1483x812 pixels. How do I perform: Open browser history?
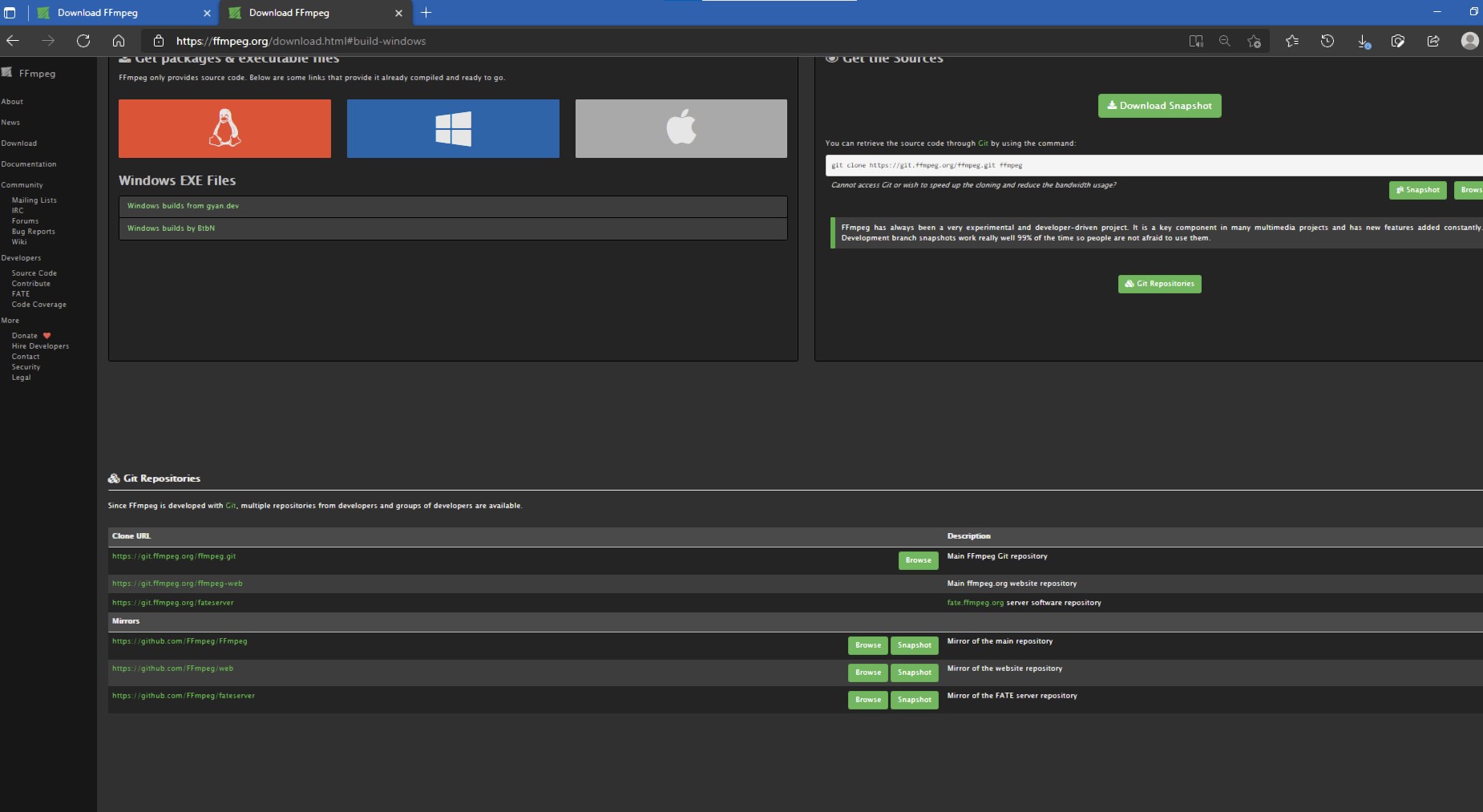click(1327, 41)
